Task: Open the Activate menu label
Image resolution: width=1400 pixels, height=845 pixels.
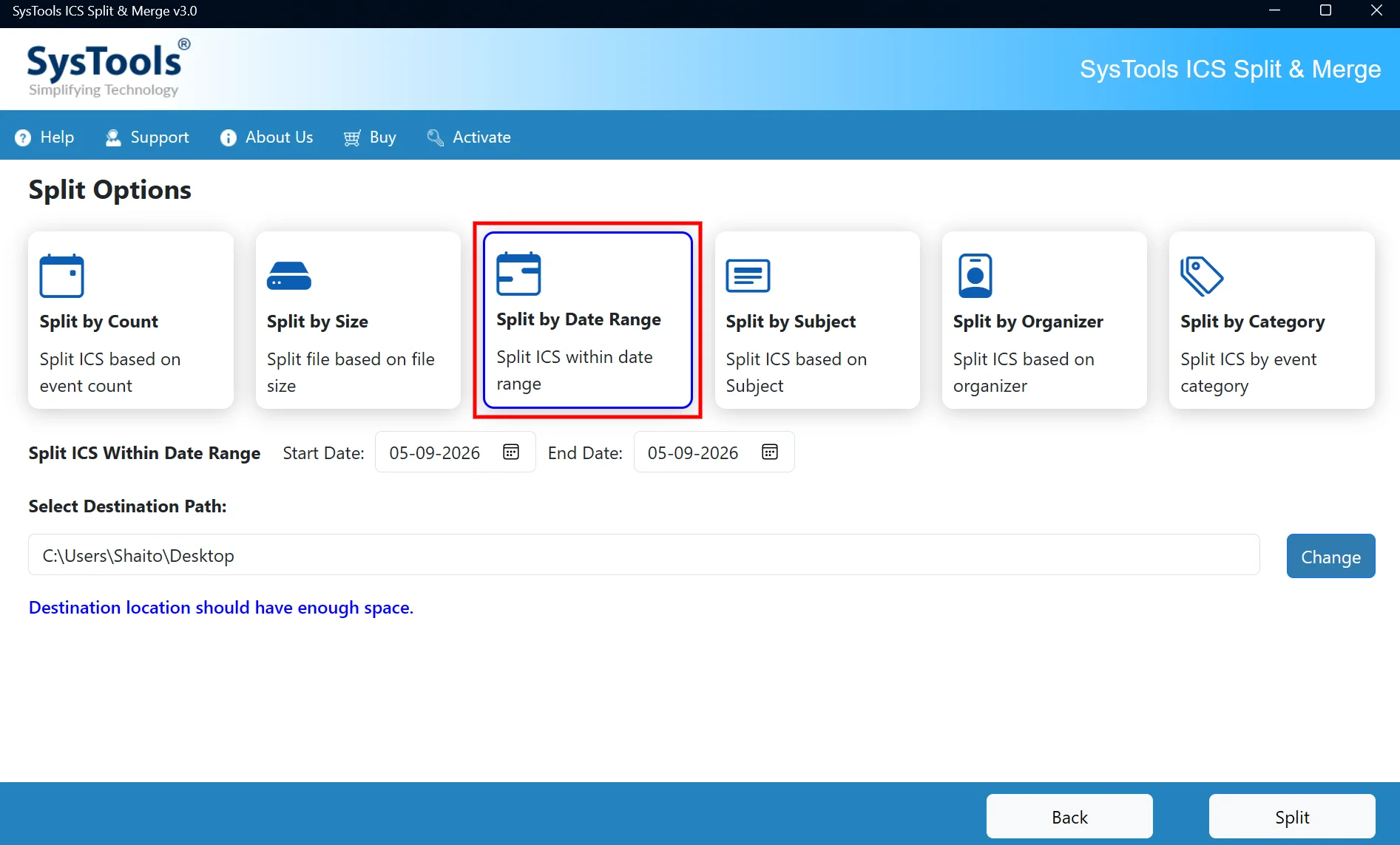Action: click(481, 138)
